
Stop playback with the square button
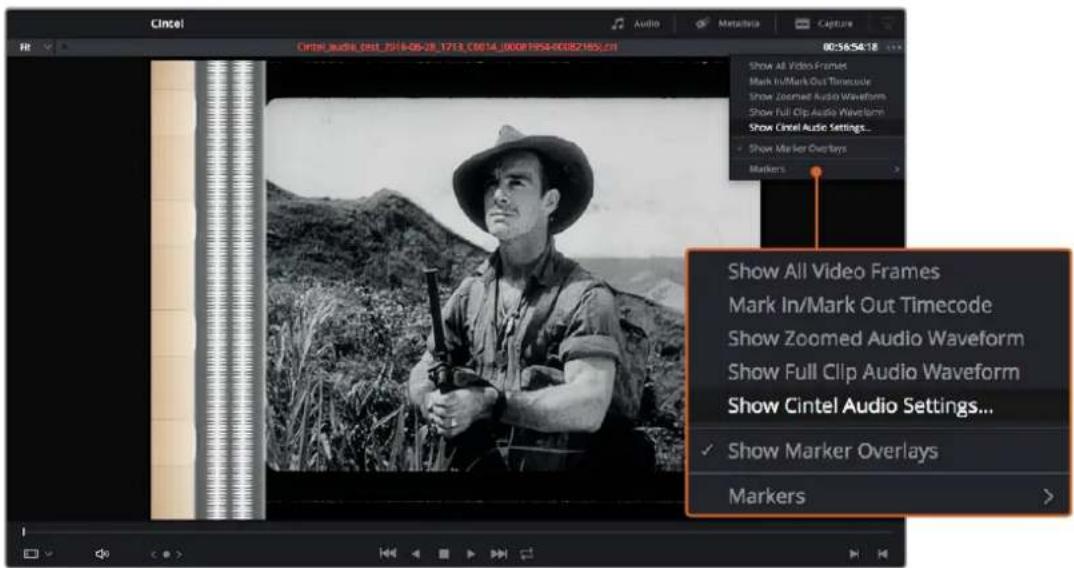pos(443,554)
